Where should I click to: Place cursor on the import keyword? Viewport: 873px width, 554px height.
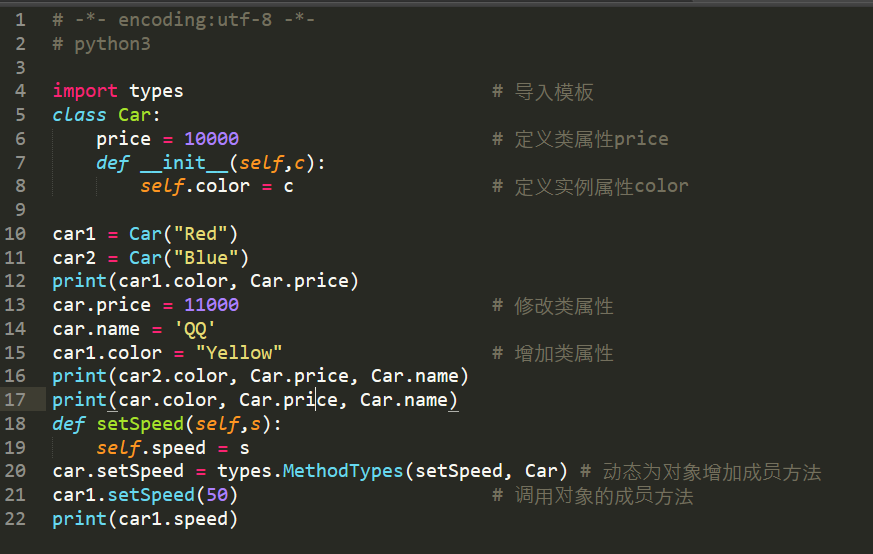pyautogui.click(x=85, y=91)
